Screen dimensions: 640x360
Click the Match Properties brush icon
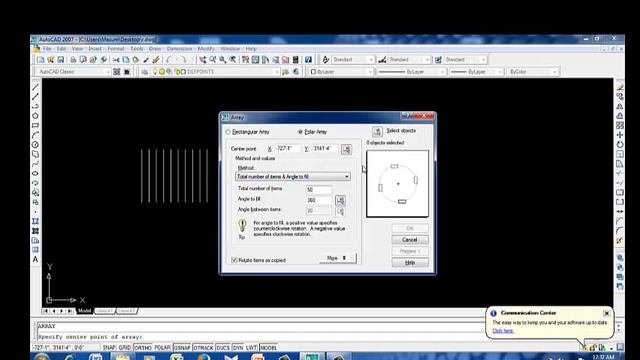coord(156,60)
